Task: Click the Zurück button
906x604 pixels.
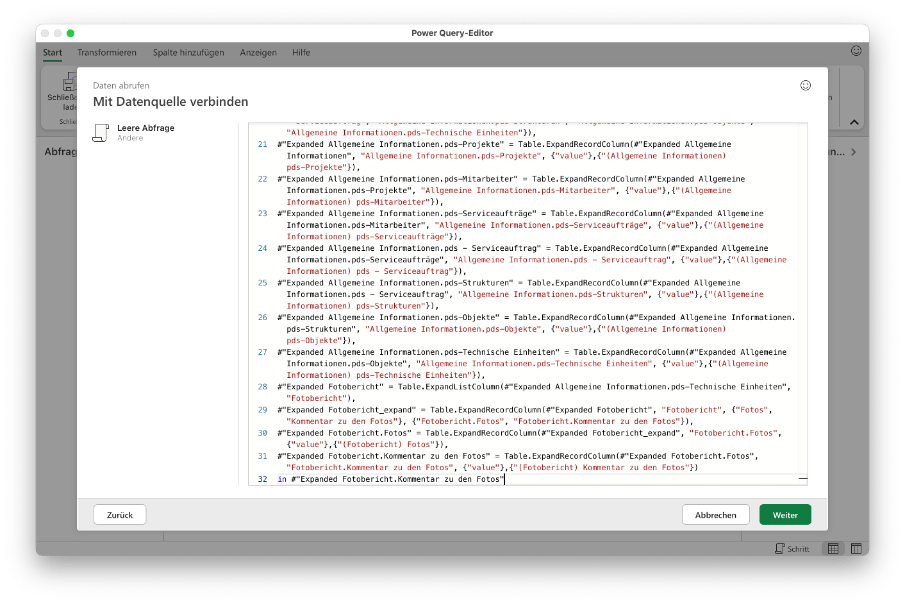Action: (120, 515)
